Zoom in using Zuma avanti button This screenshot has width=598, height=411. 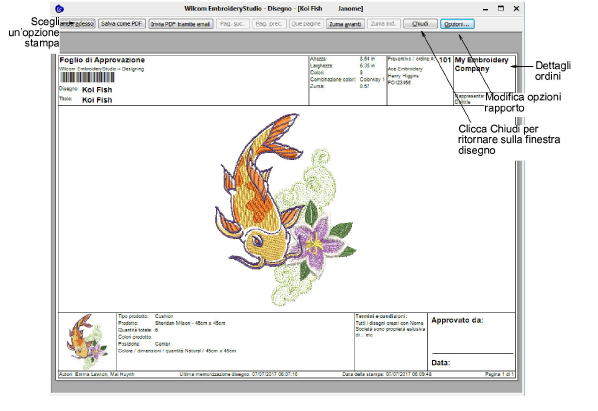(345, 24)
